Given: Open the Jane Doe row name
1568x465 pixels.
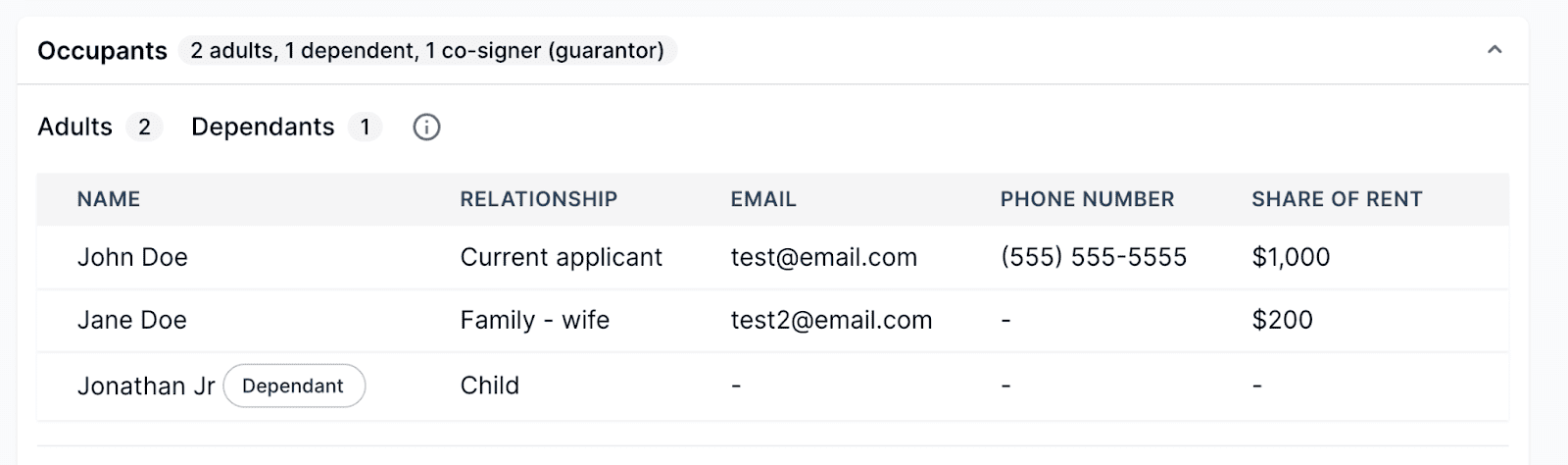Looking at the screenshot, I should 132,321.
